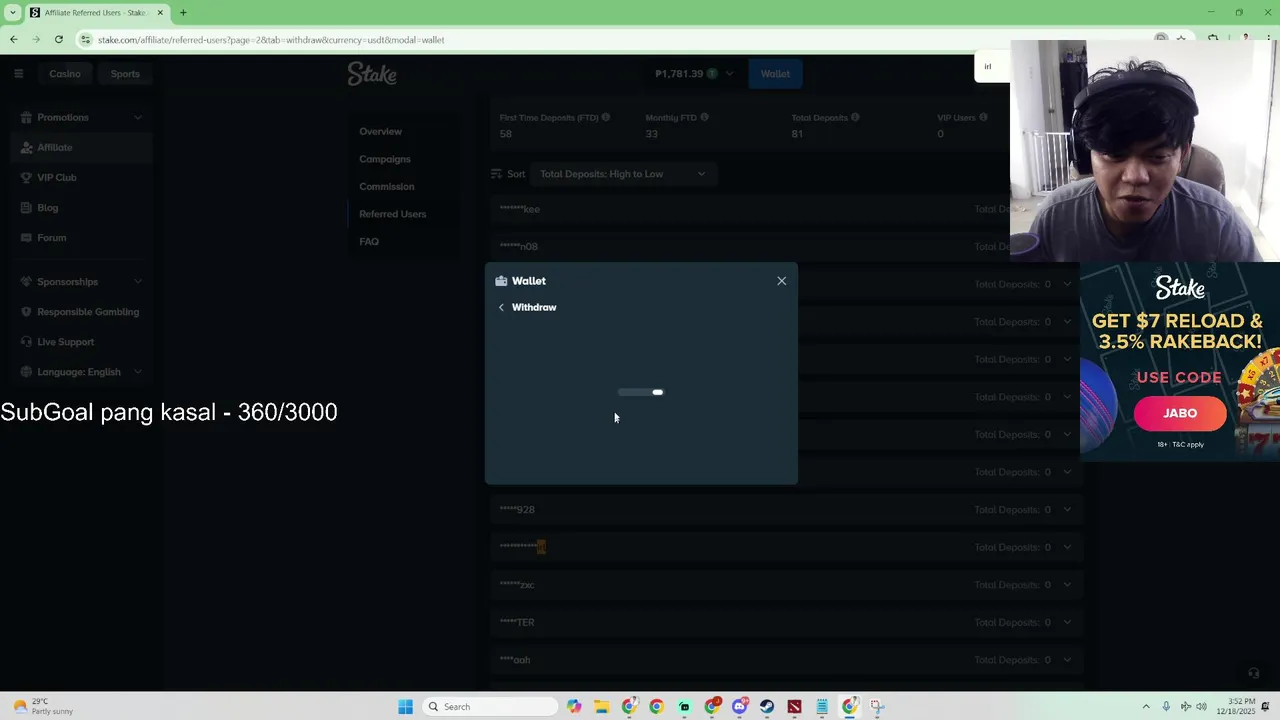Open the Overview affiliate tab
The height and width of the screenshot is (720, 1280).
point(380,131)
